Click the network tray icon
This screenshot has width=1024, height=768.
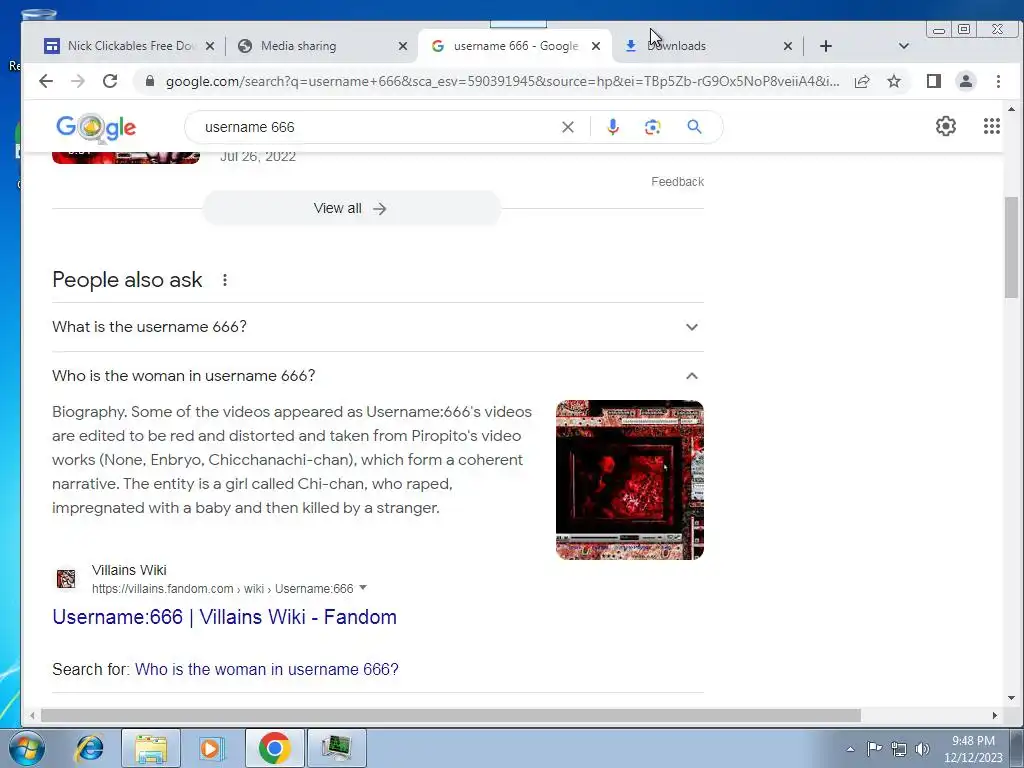[x=899, y=749]
